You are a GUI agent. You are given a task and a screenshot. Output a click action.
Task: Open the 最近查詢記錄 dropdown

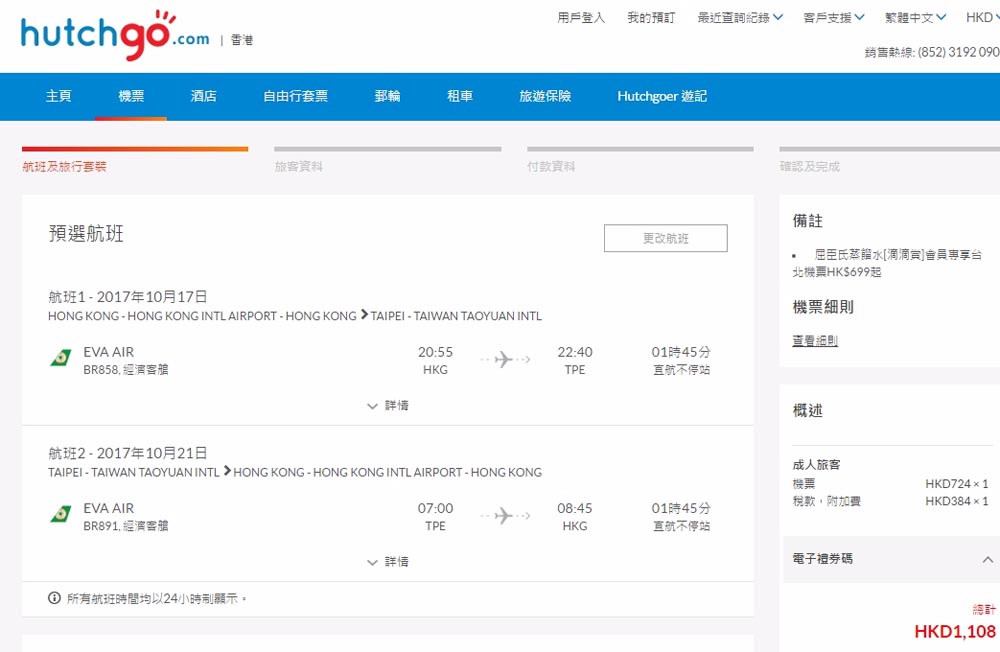(x=740, y=18)
